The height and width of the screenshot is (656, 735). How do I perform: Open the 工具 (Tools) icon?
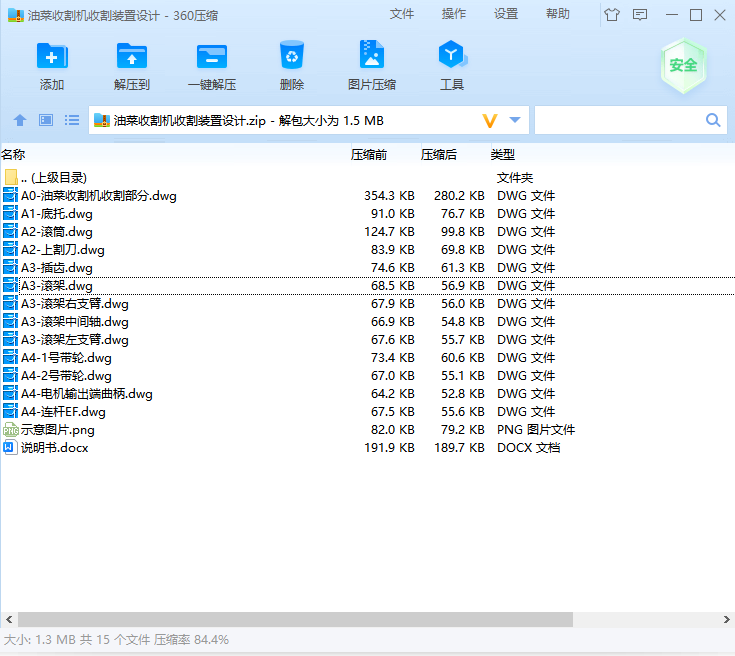point(452,54)
